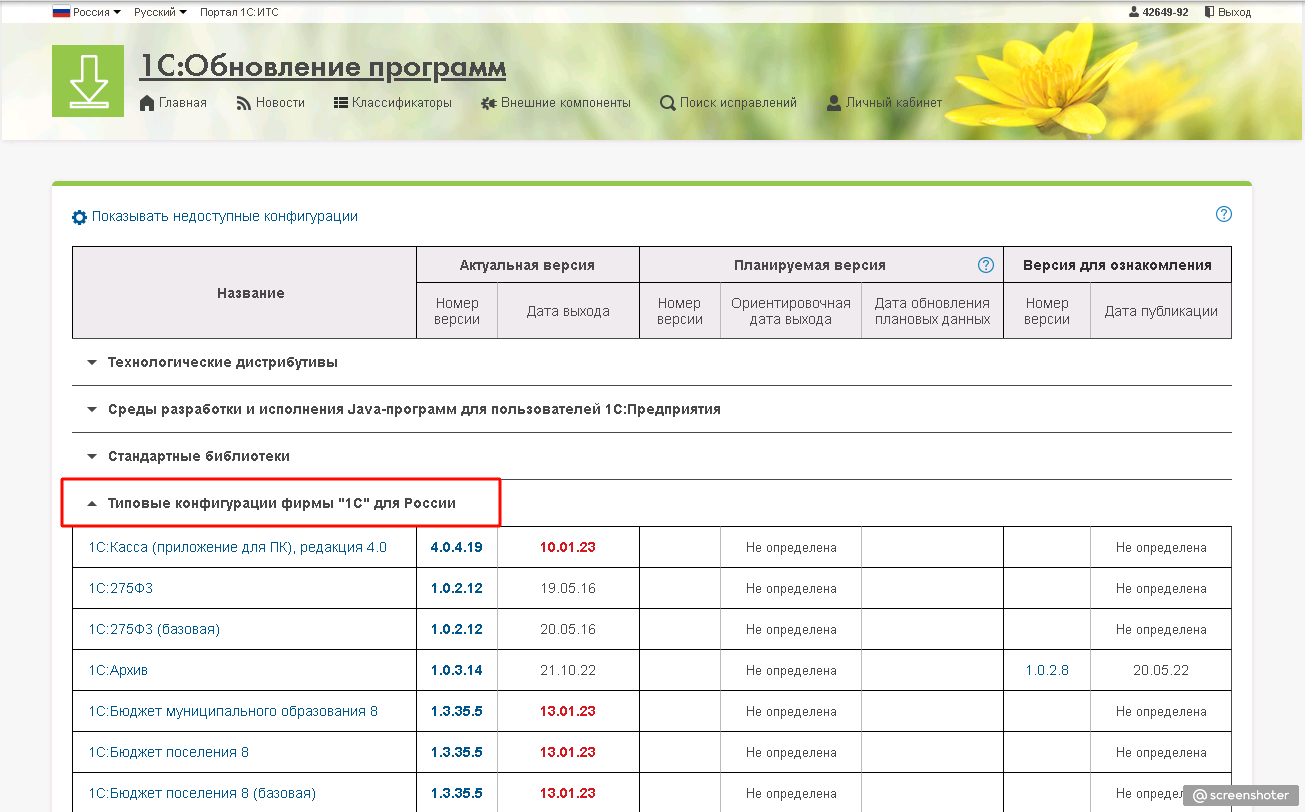The width and height of the screenshot is (1305, 812).
Task: Click the 42649-92 account number
Action: click(x=1165, y=12)
